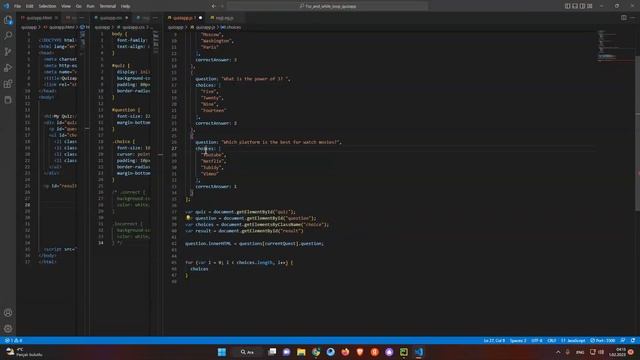Click quizapp.html in the HTML breadcrumb
Screen dimensions: 640x360
point(62,27)
